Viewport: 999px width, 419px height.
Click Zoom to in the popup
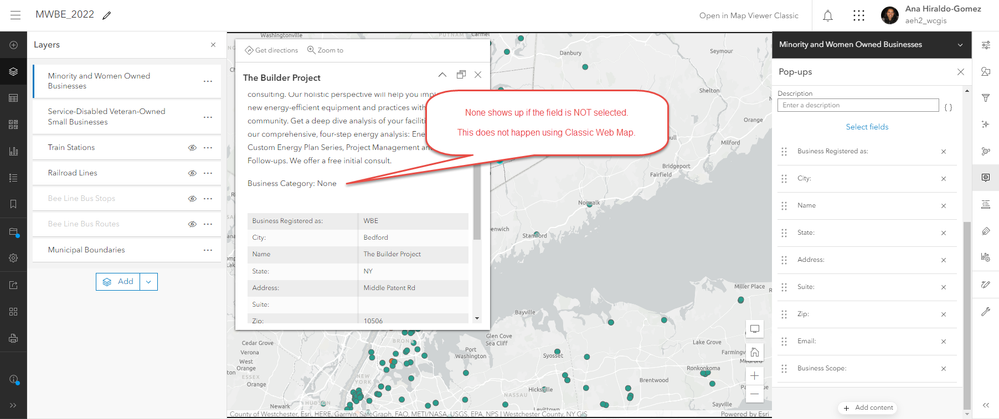tap(325, 50)
